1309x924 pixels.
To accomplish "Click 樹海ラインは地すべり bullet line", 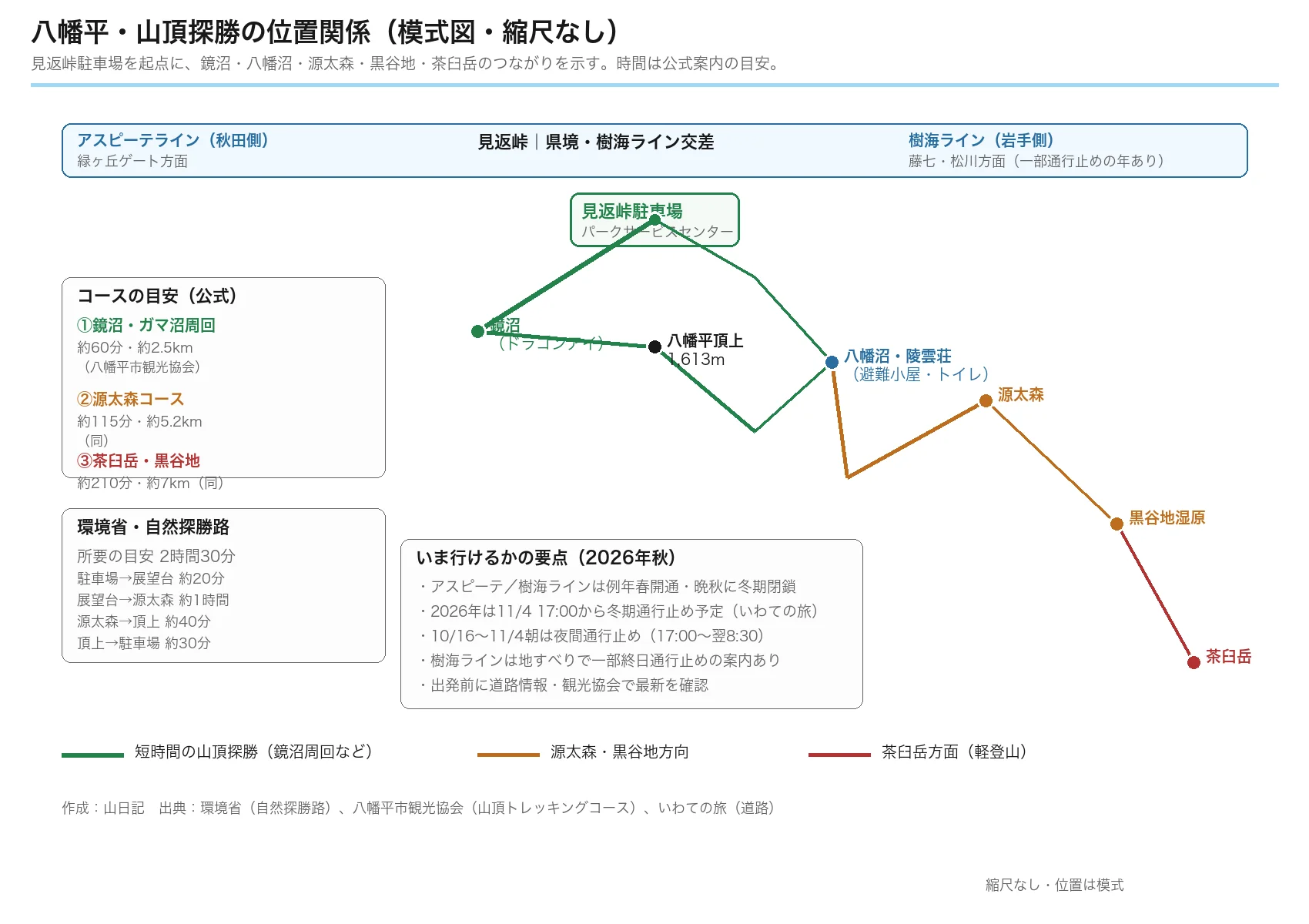I will pyautogui.click(x=598, y=660).
